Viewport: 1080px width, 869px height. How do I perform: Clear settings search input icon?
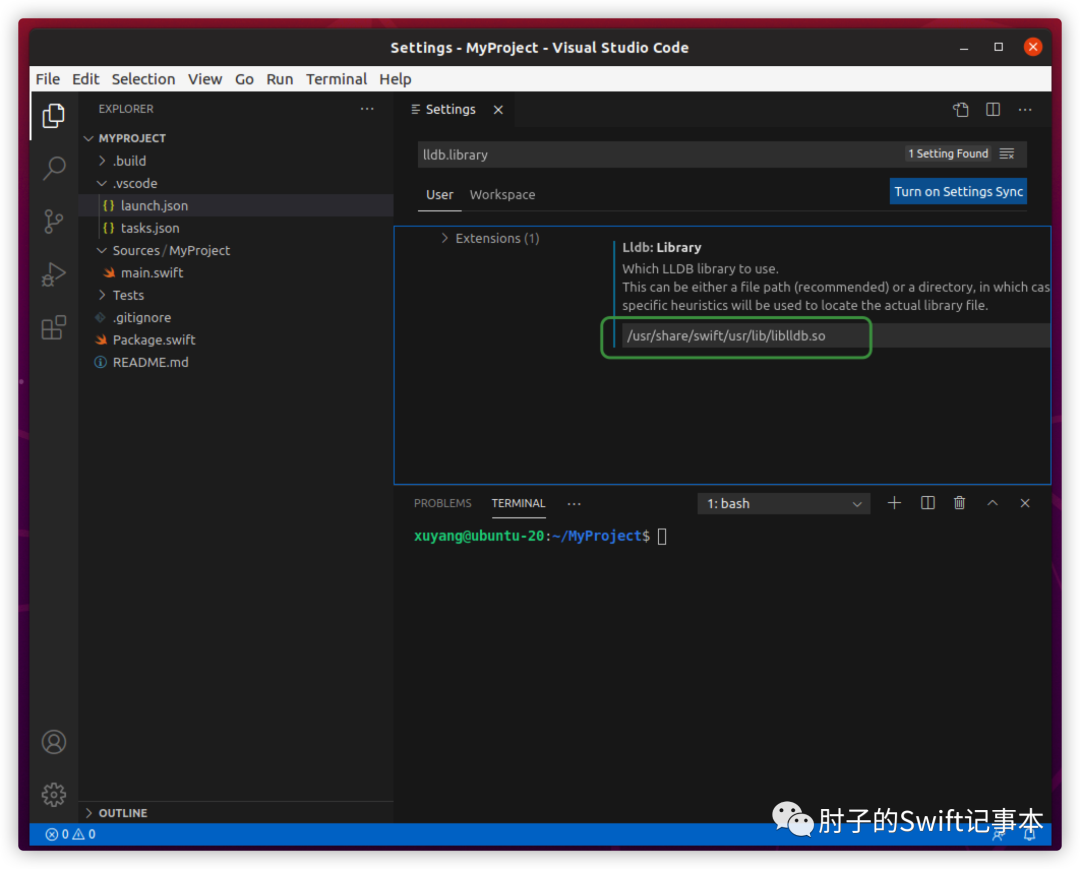point(1007,154)
